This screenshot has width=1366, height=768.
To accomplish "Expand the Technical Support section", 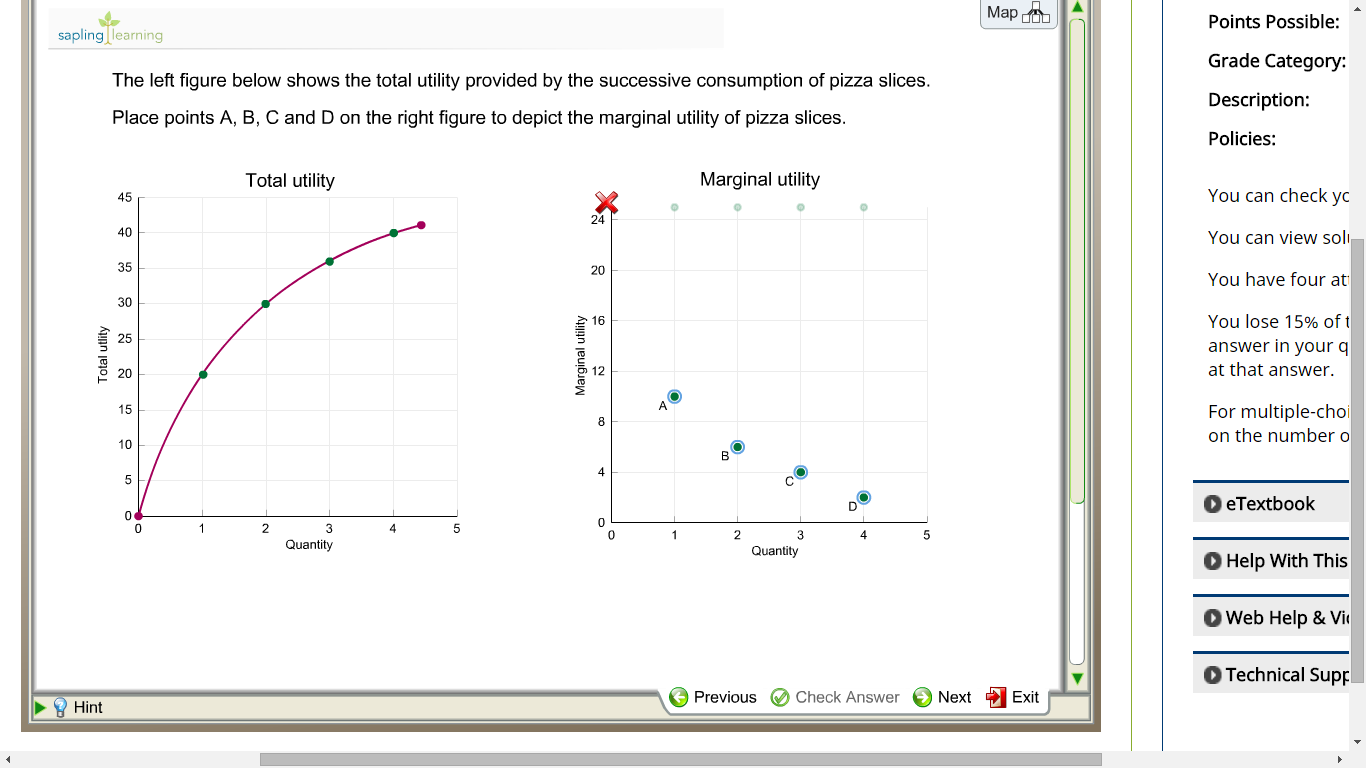I will point(1275,674).
